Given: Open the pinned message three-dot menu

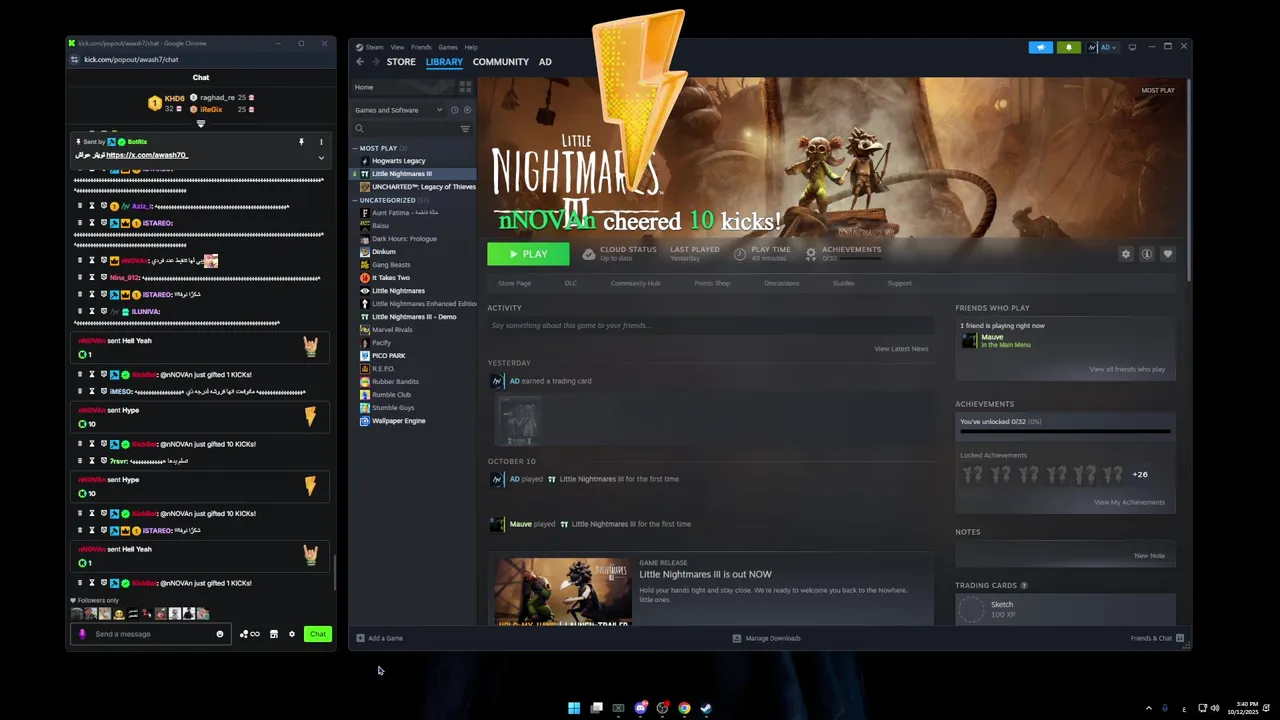Looking at the screenshot, I should click(x=321, y=142).
